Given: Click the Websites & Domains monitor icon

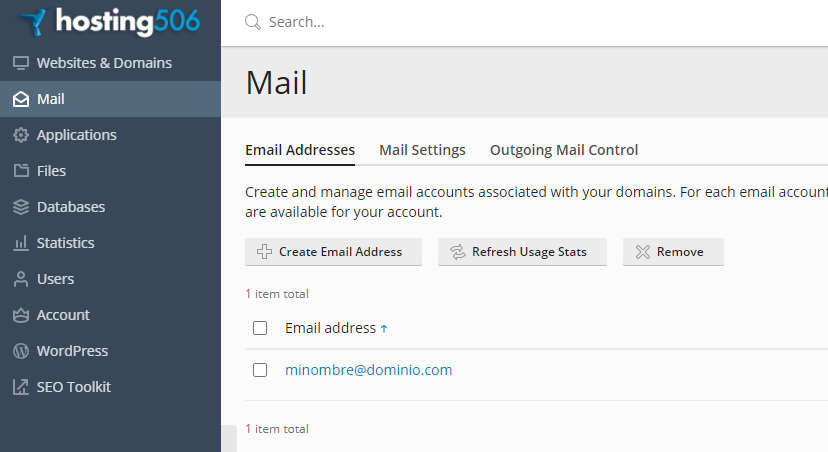Looking at the screenshot, I should point(20,63).
